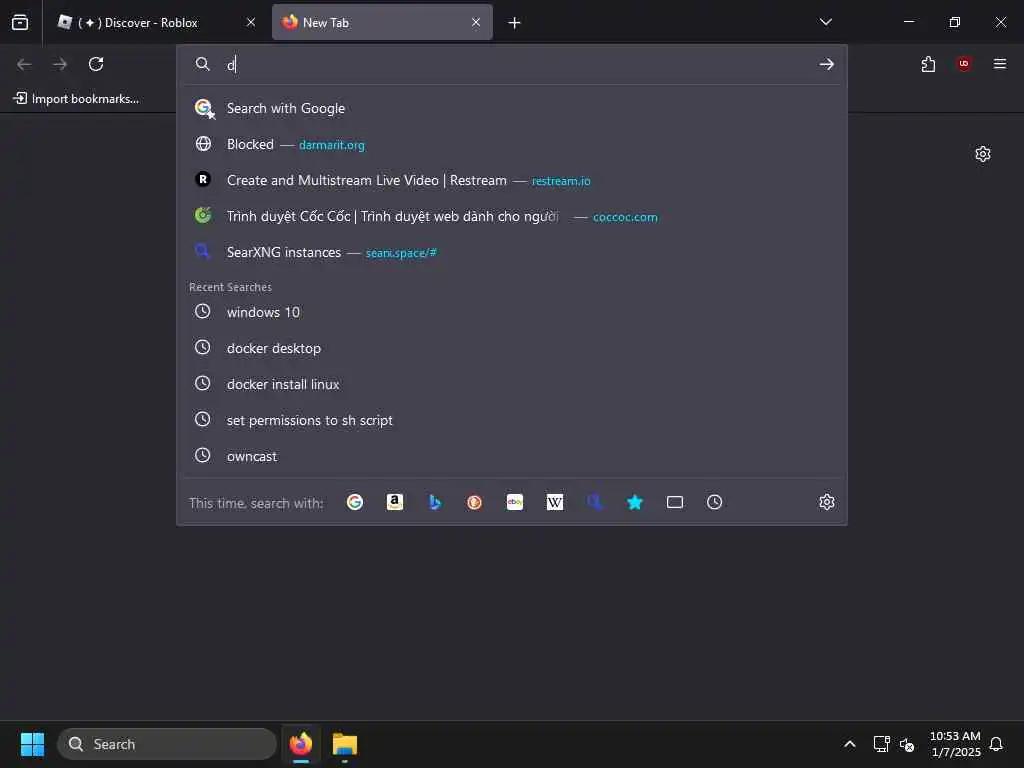Search this time with eBay icon
Viewport: 1024px width, 768px height.
[515, 502]
